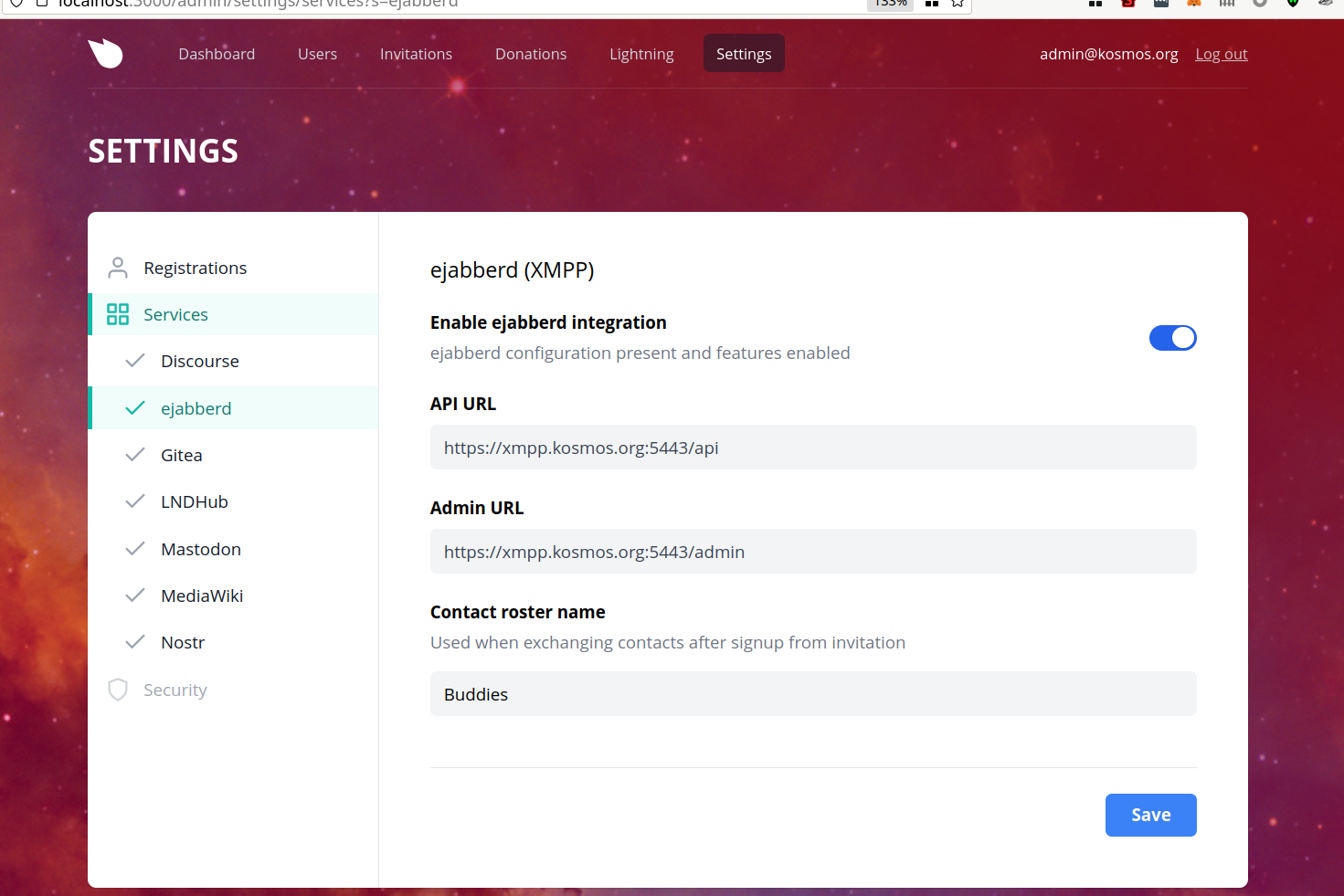This screenshot has height=896, width=1344.
Task: Click the checkmark icon beside Discourse
Action: 135,361
